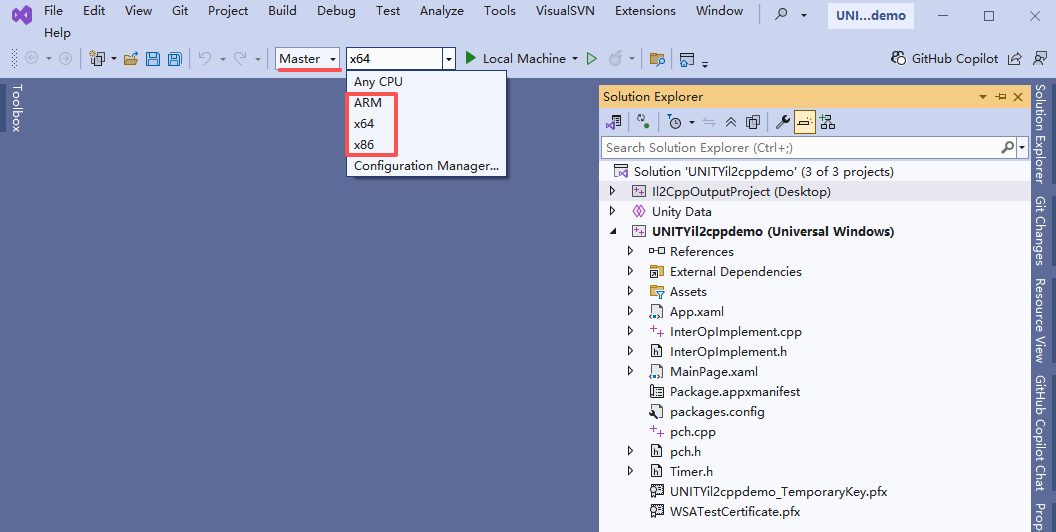This screenshot has width=1056, height=532.
Task: Expand the Assets folder node
Action: click(x=630, y=291)
